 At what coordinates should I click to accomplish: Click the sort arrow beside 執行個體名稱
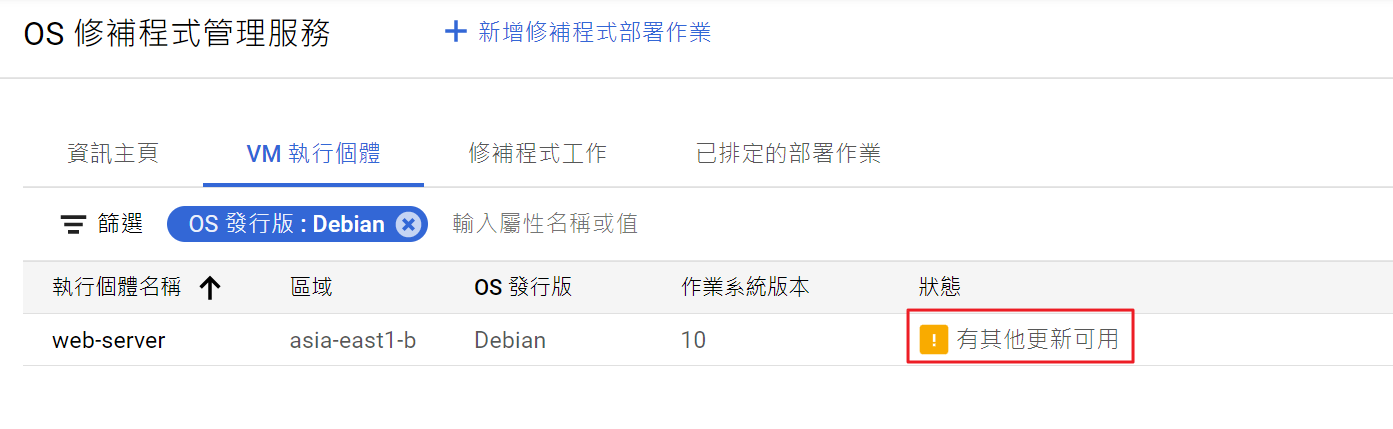209,288
